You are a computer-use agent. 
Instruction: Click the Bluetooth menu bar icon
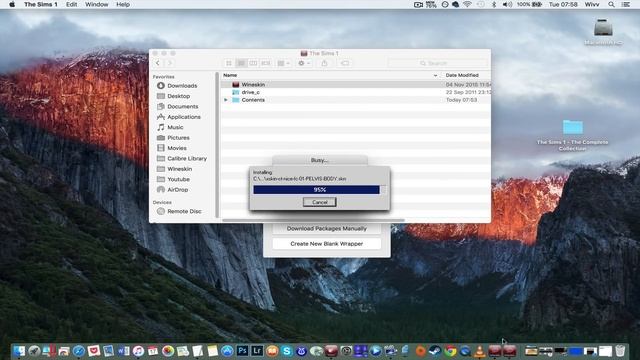click(x=493, y=4)
